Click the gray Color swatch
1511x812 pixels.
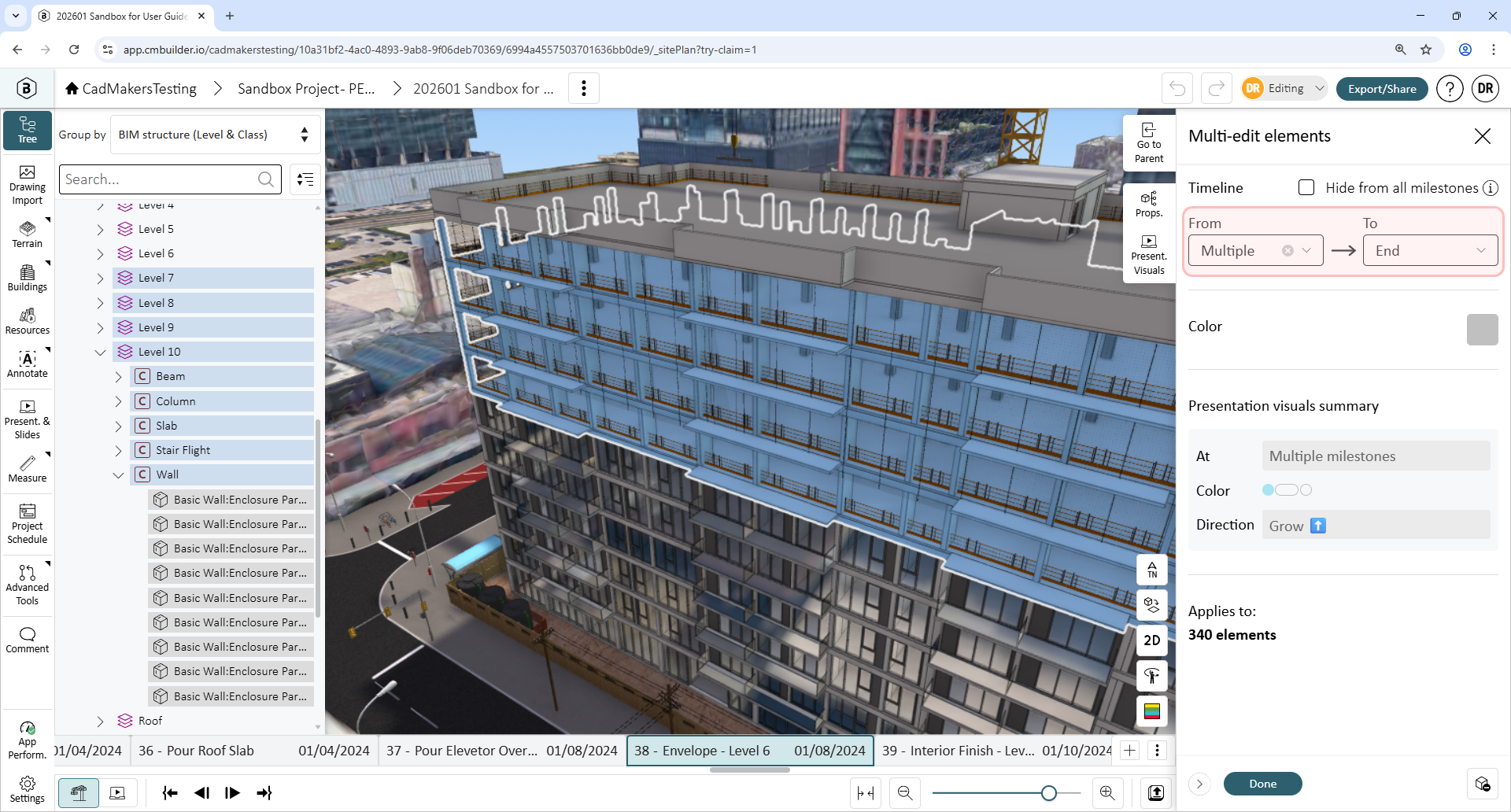coord(1483,330)
